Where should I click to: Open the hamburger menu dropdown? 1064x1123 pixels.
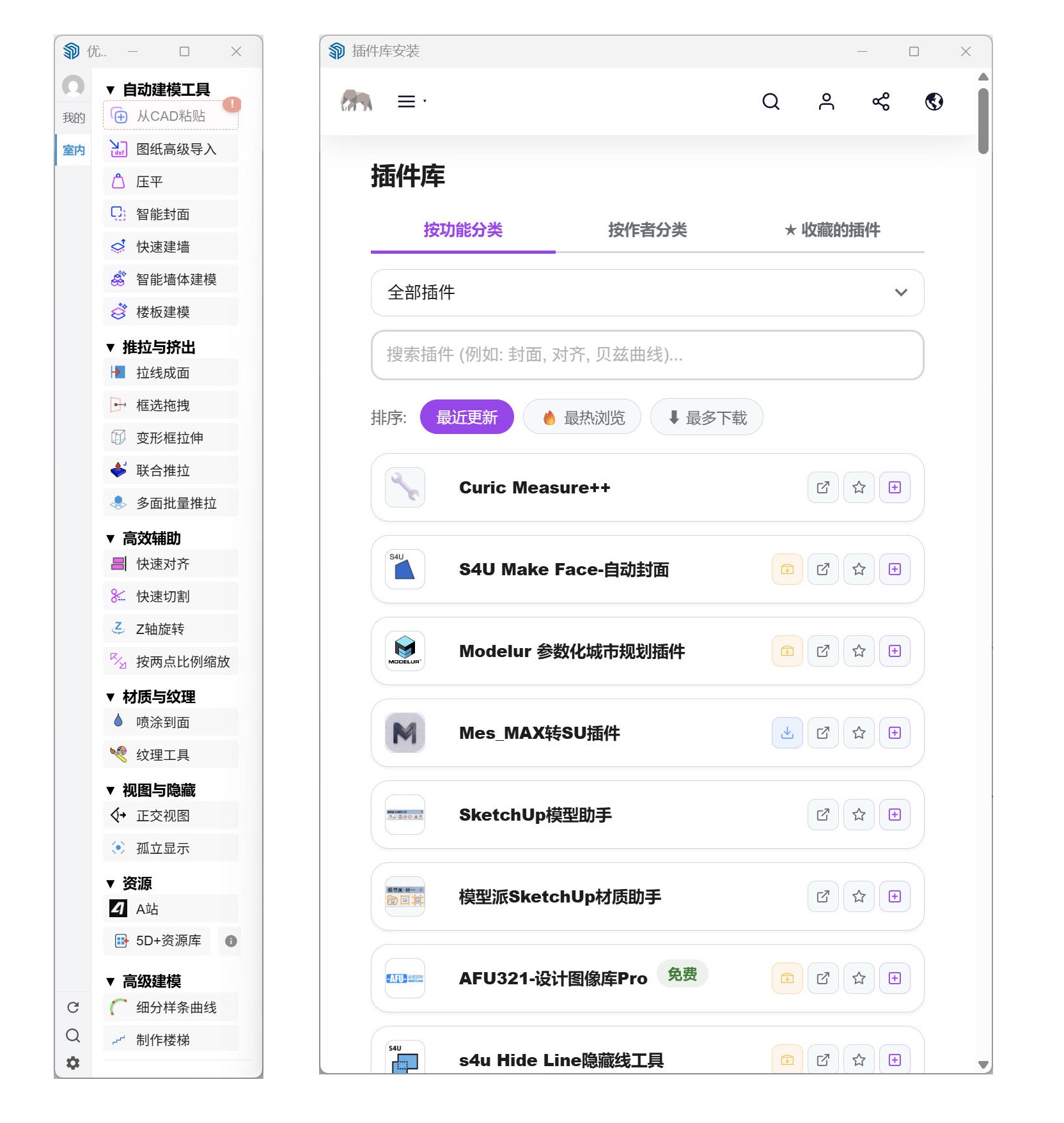pyautogui.click(x=411, y=102)
